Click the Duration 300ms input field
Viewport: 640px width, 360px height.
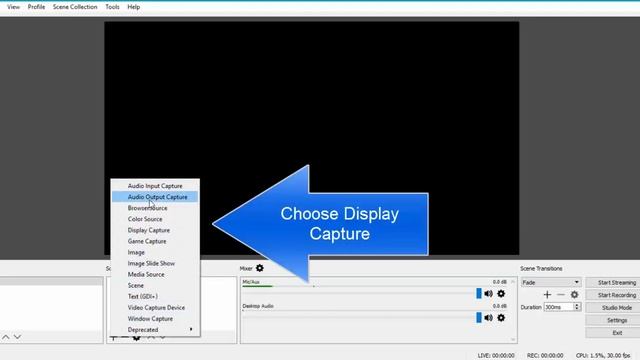click(559, 307)
